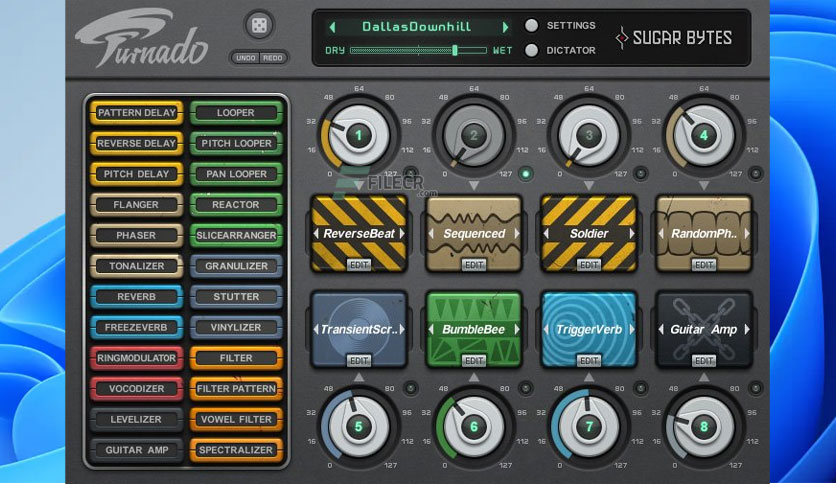Click left arrow on ReverseBeat slot
Image resolution: width=836 pixels, height=484 pixels.
316,233
